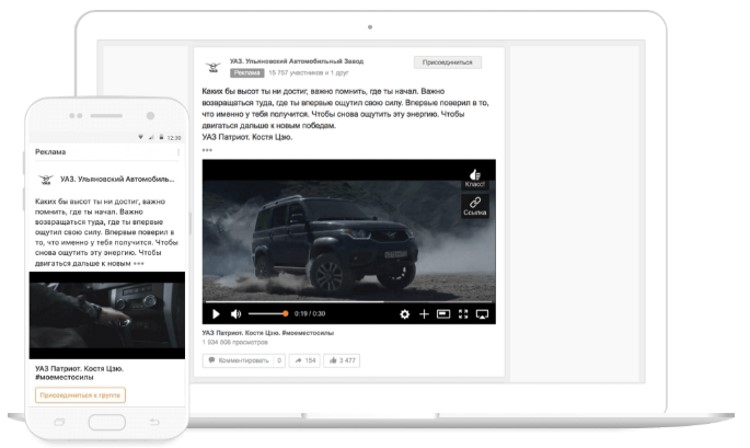Click Присоединиться к группе button on phone
This screenshot has width=750, height=448.
[x=80, y=395]
